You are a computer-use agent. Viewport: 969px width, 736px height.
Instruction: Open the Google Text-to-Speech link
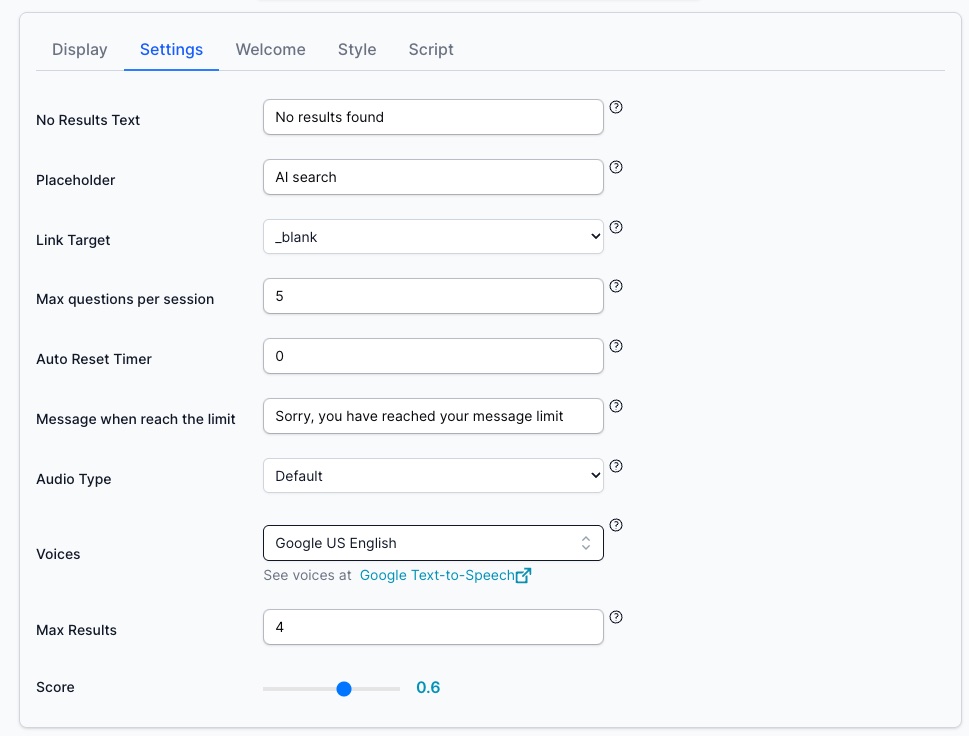pos(438,575)
